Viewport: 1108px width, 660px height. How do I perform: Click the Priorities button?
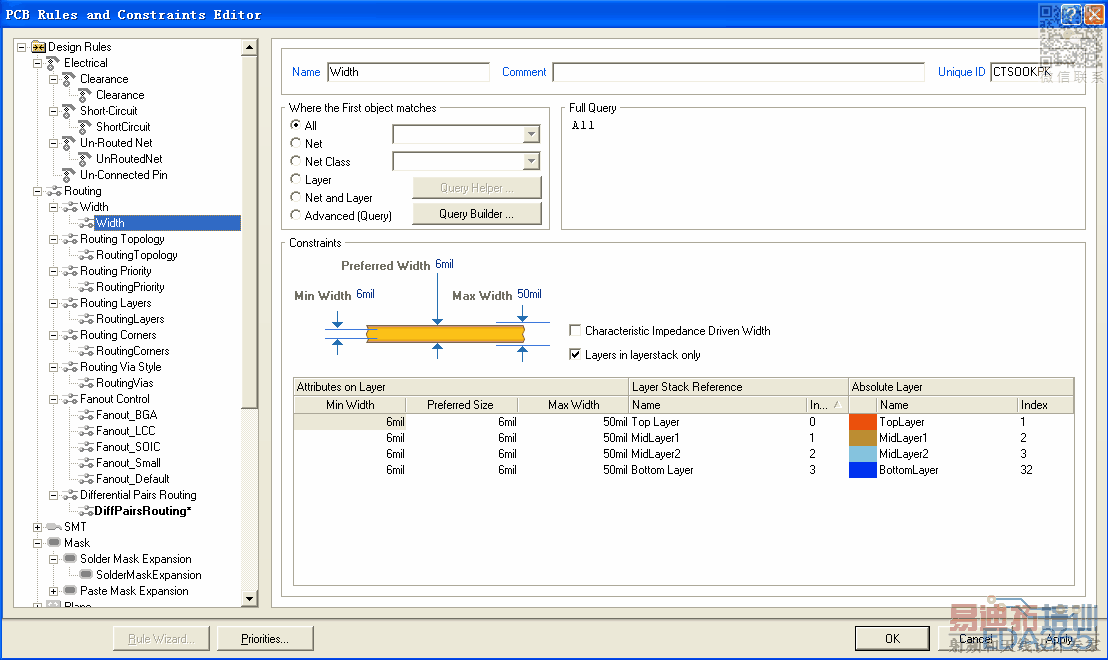[x=264, y=639]
